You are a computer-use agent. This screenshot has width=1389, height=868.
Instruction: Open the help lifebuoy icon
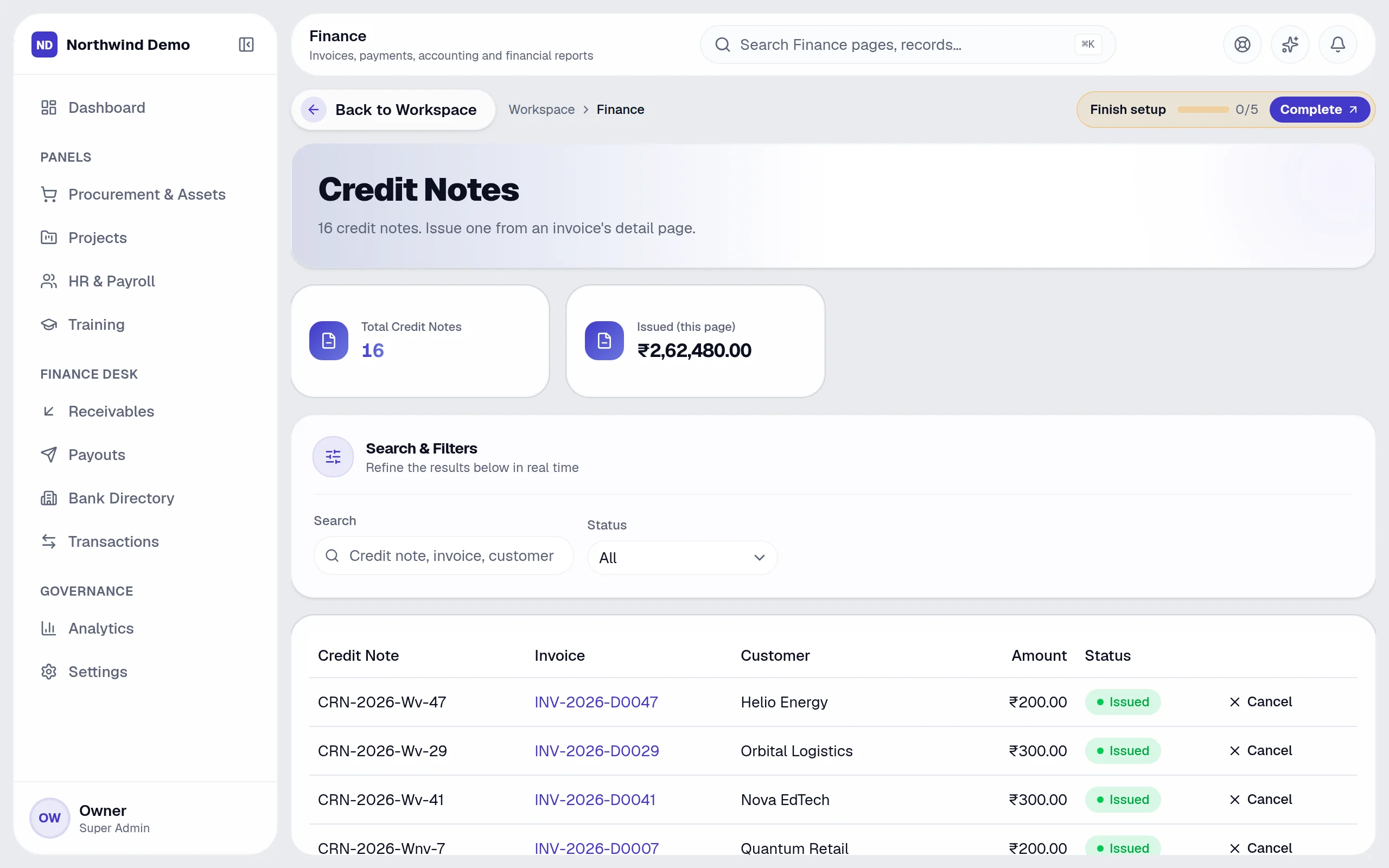pyautogui.click(x=1242, y=45)
